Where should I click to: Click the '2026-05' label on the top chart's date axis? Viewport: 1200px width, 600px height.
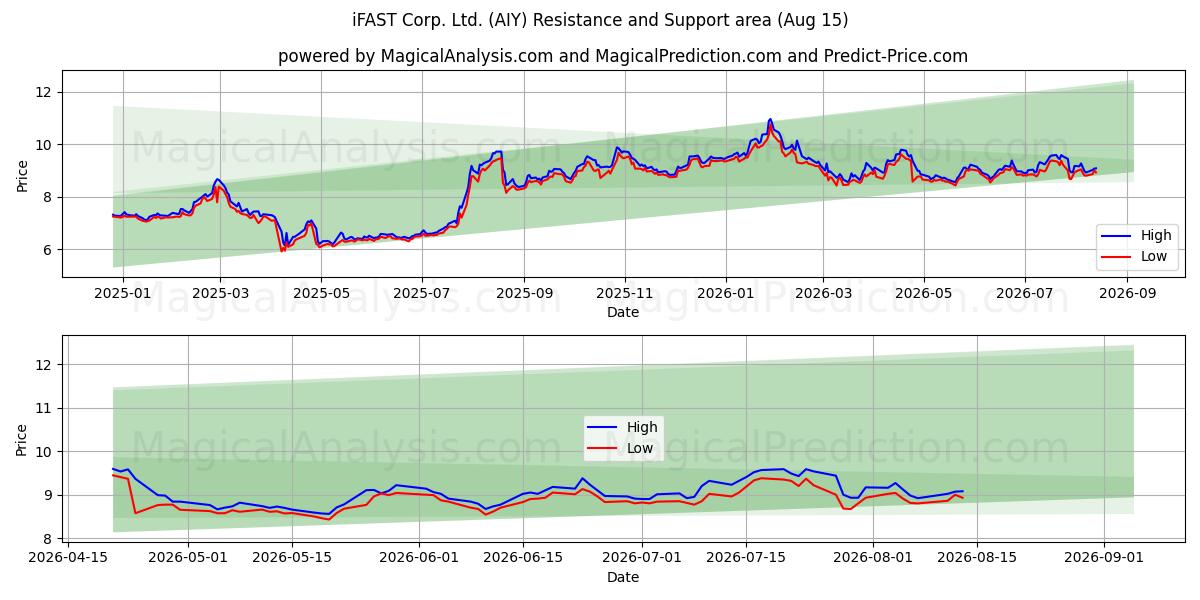924,295
